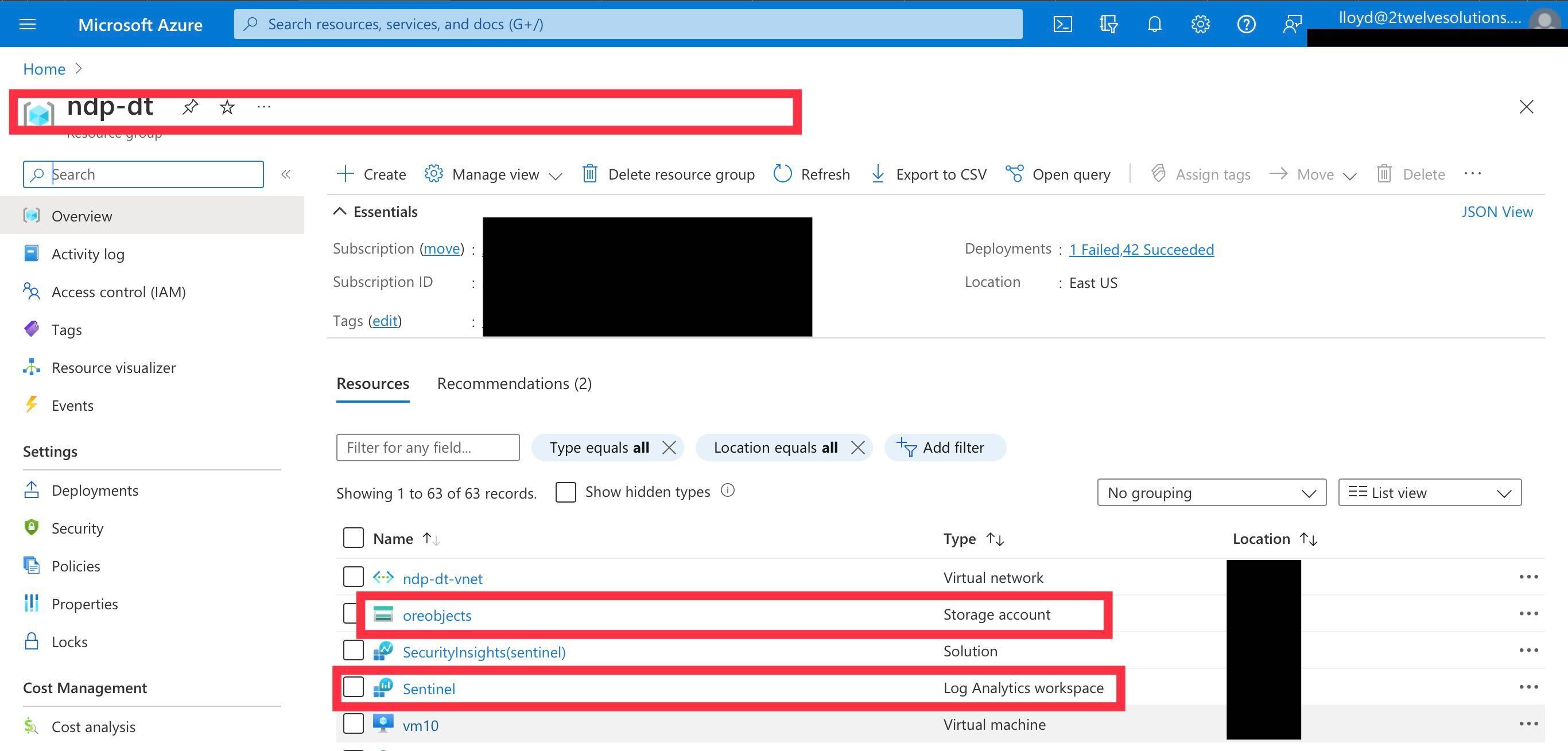Open the context menu for oreobjects row
The width and height of the screenshot is (1568, 751).
[x=1528, y=613]
